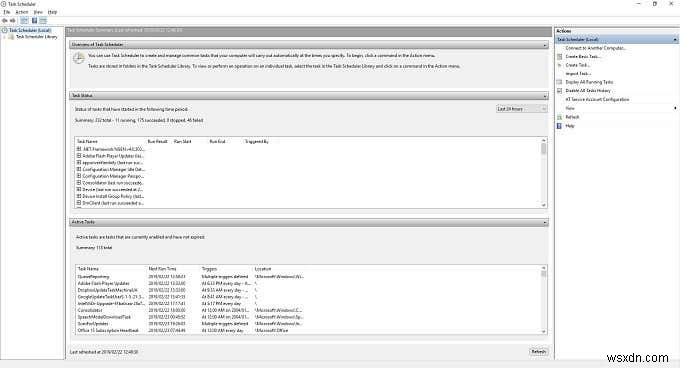Expand the Consolidator status row
The image size is (680, 368).
click(x=79, y=183)
